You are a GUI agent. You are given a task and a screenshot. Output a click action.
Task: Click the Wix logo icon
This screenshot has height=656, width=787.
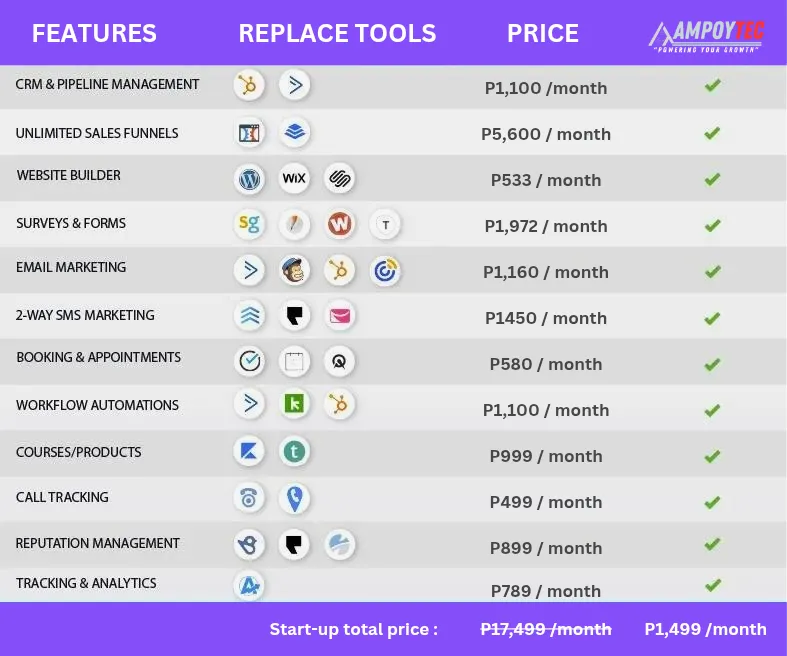(x=294, y=178)
